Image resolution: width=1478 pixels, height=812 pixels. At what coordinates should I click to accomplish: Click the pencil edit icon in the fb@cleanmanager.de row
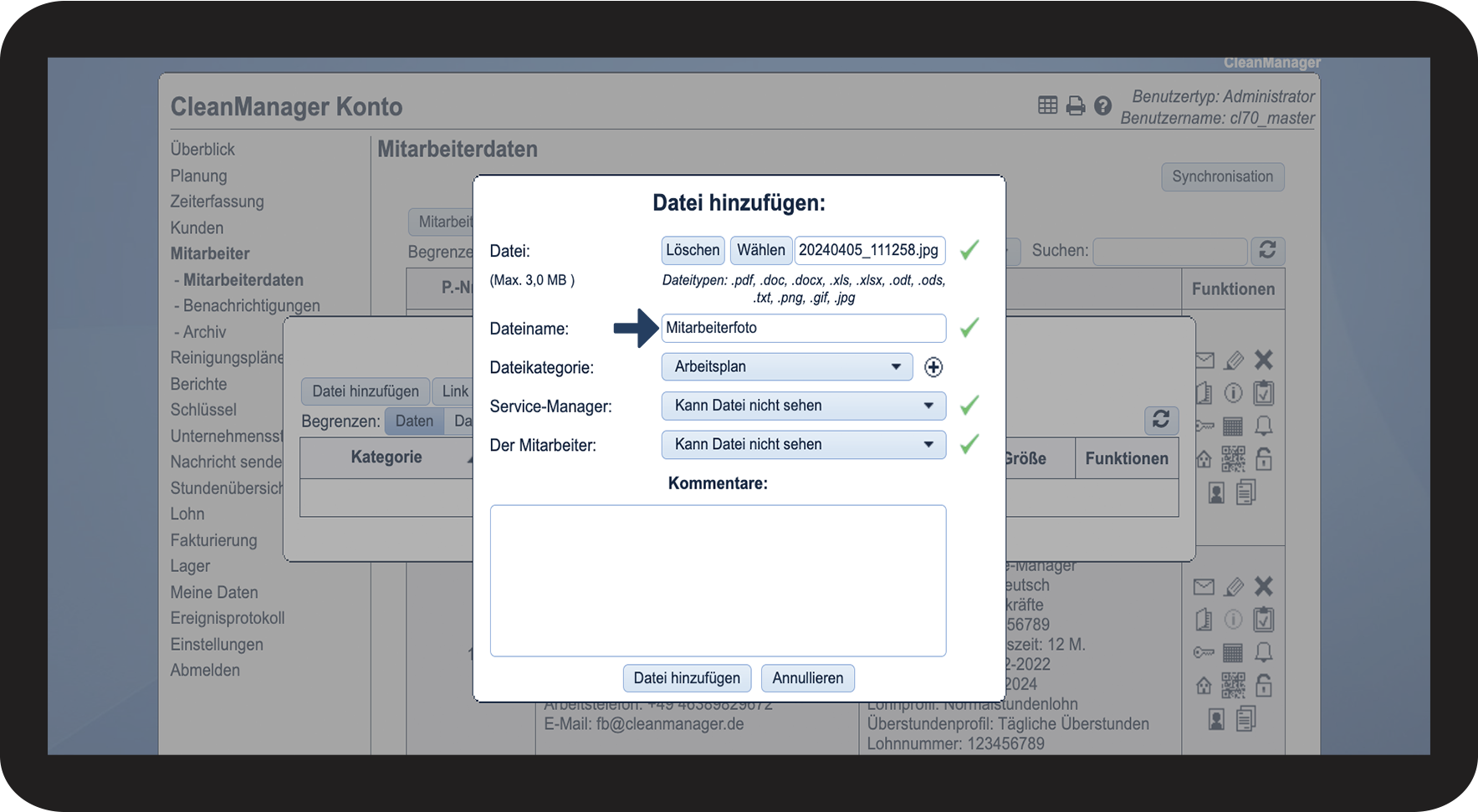1234,587
